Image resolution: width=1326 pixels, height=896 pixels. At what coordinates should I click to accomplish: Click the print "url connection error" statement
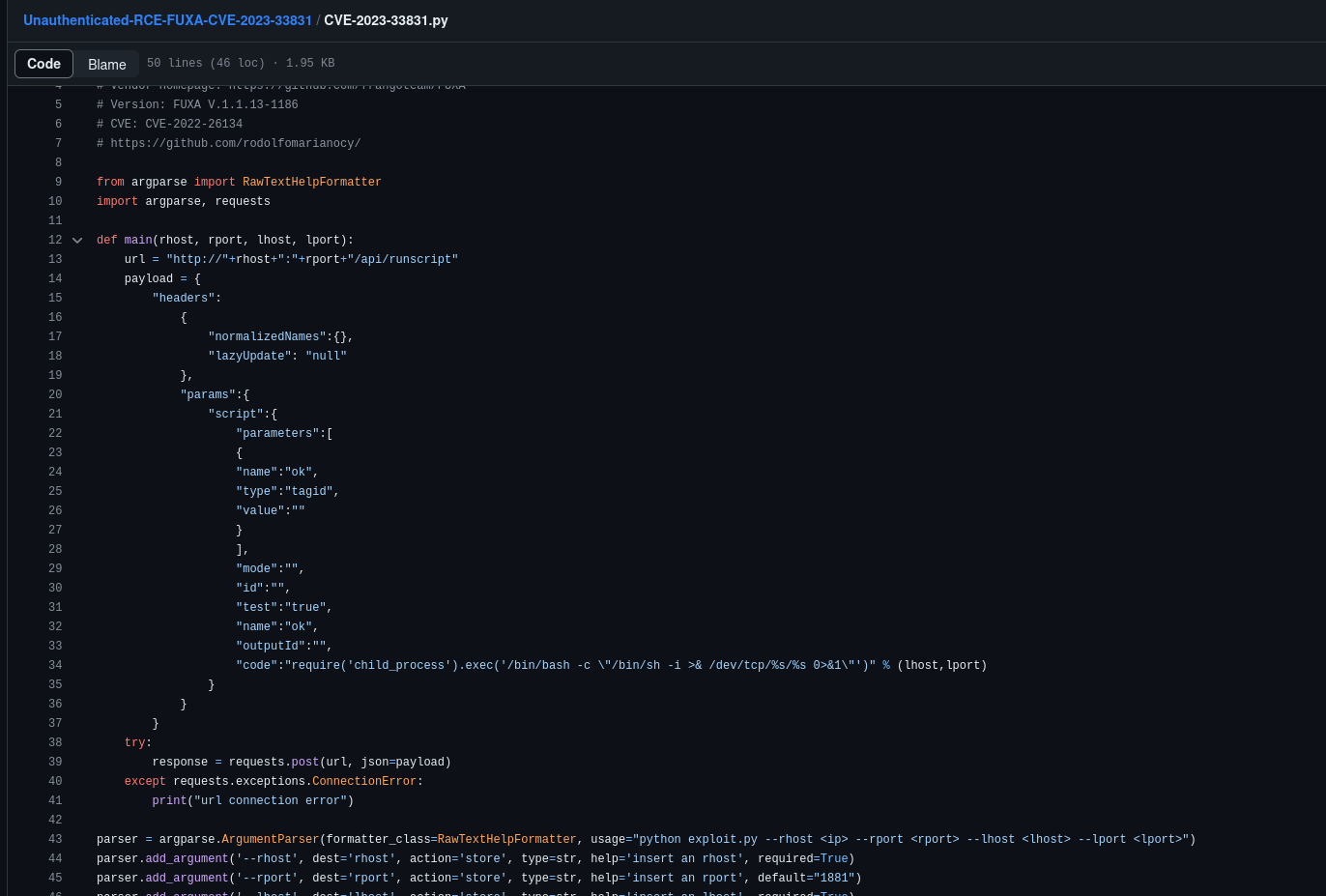pos(253,800)
